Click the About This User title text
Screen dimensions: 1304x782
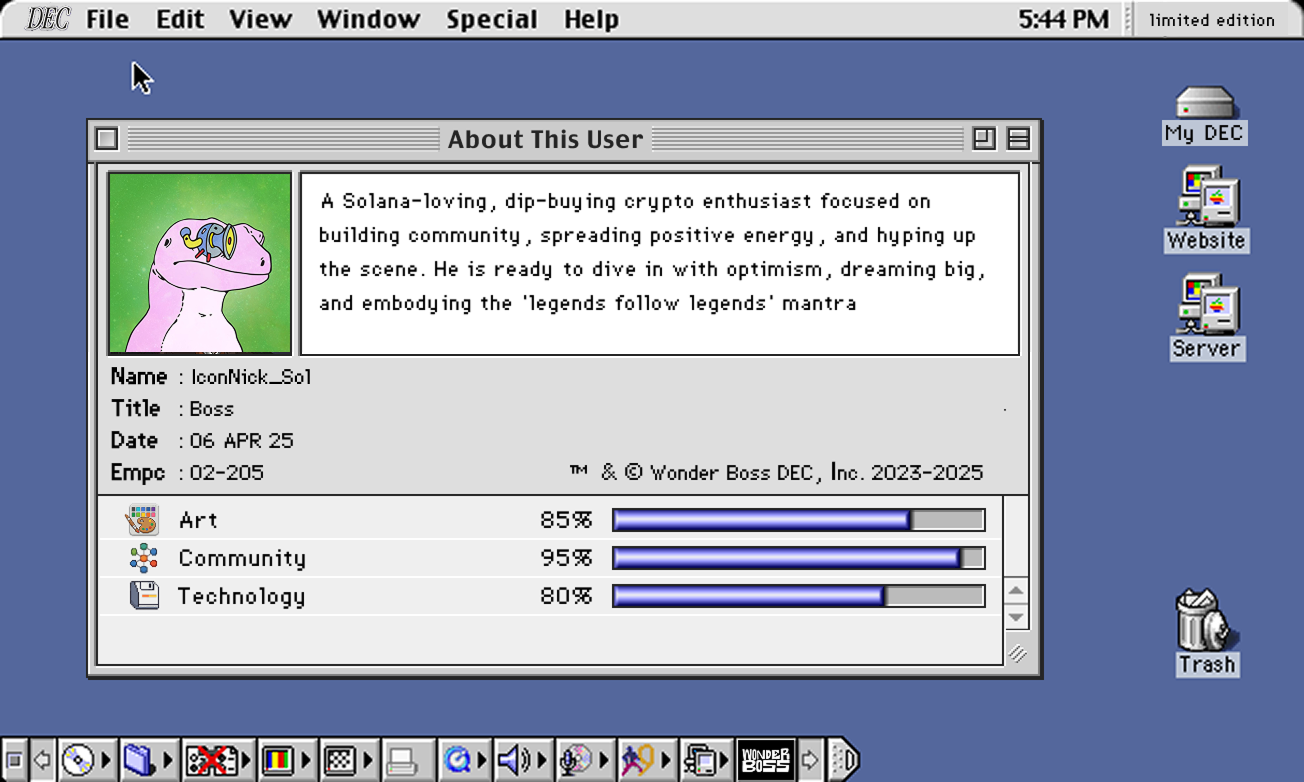click(545, 139)
